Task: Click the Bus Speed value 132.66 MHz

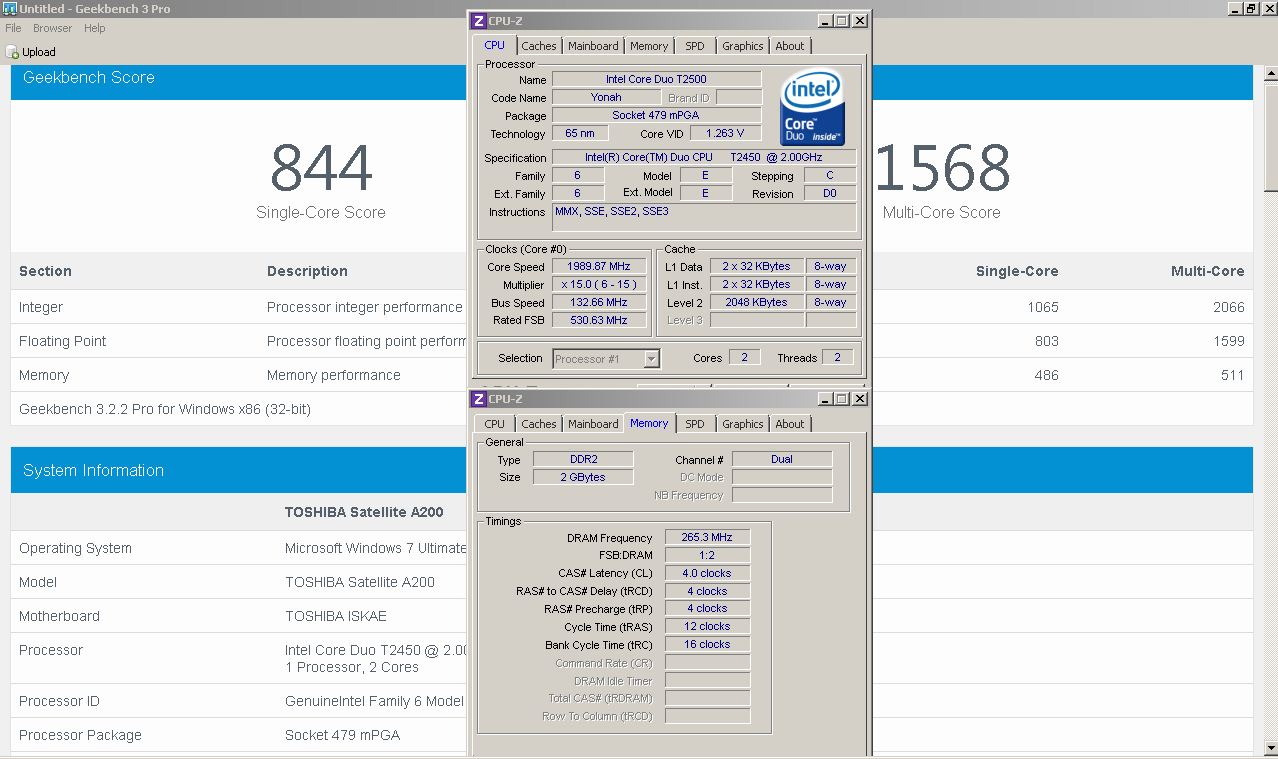Action: pyautogui.click(x=600, y=302)
